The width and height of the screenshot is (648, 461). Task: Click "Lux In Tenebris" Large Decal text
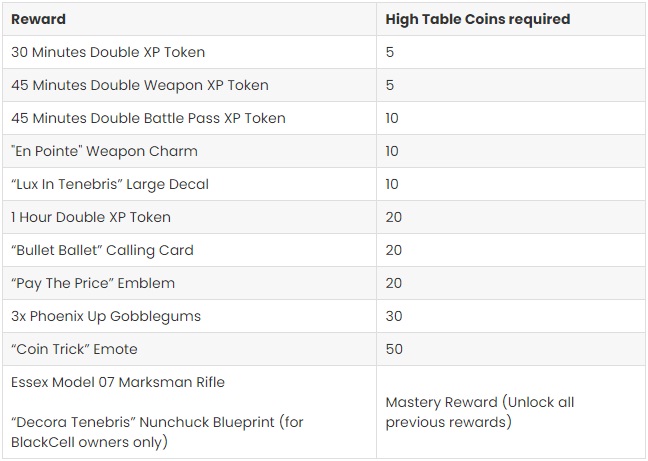click(x=110, y=184)
